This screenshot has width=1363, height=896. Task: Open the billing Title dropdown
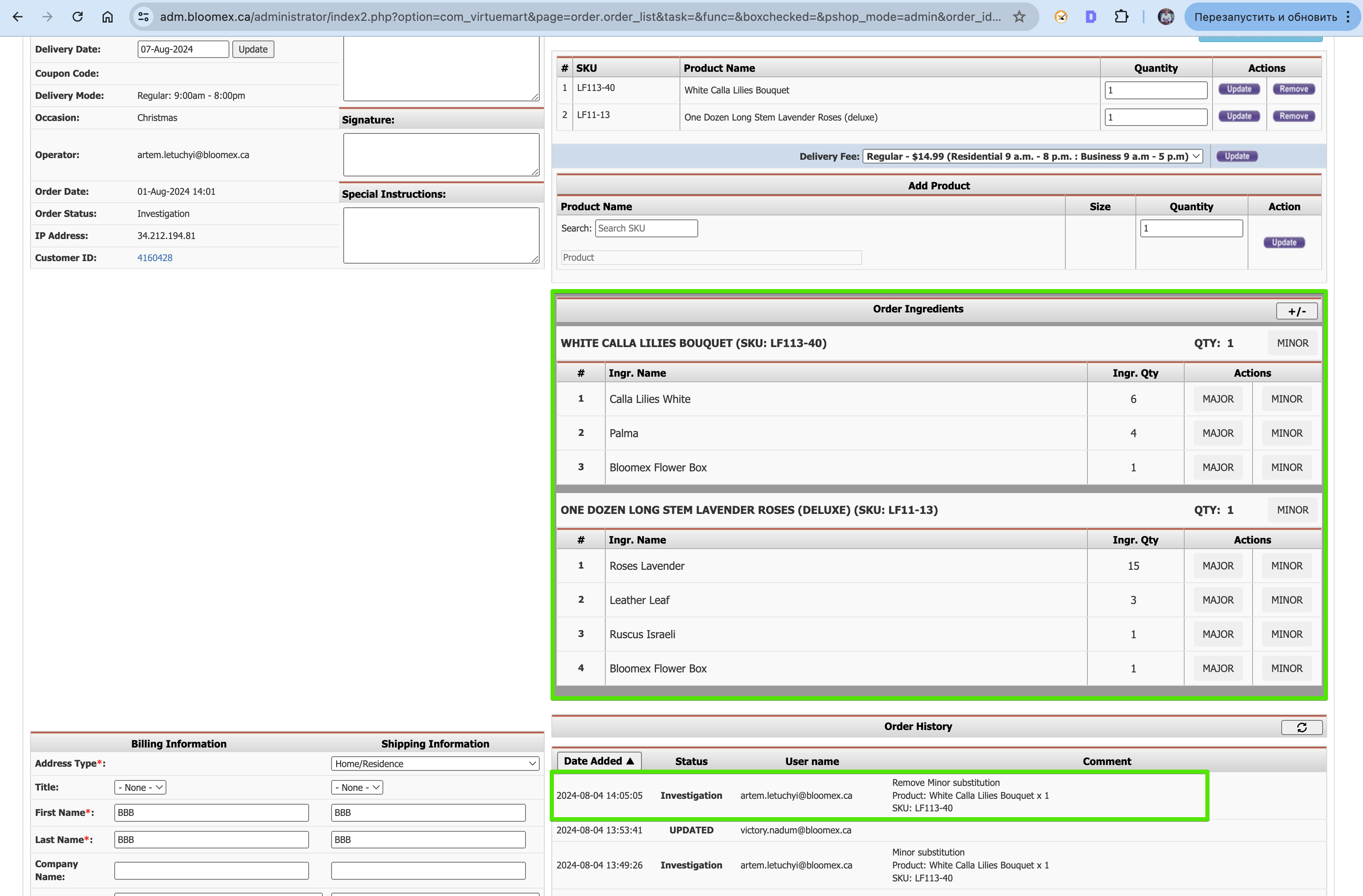(140, 787)
